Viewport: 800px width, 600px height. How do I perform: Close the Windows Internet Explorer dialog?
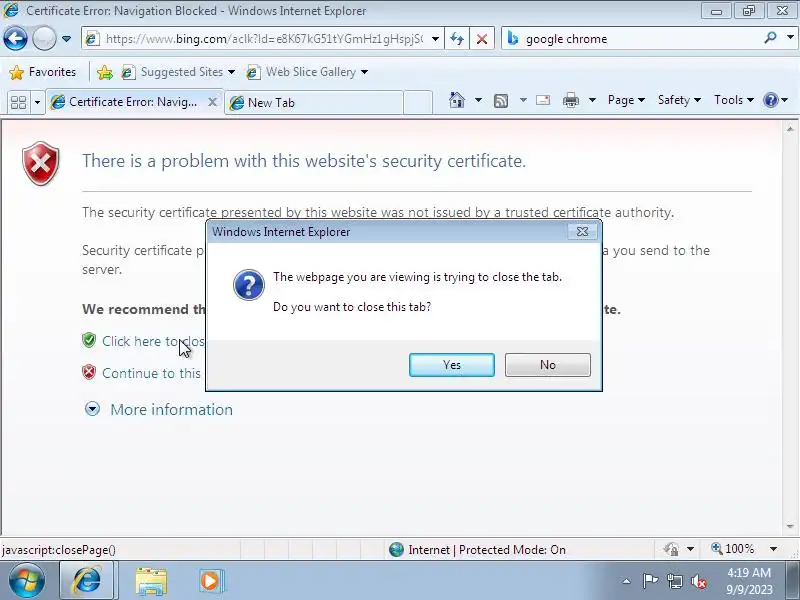582,232
